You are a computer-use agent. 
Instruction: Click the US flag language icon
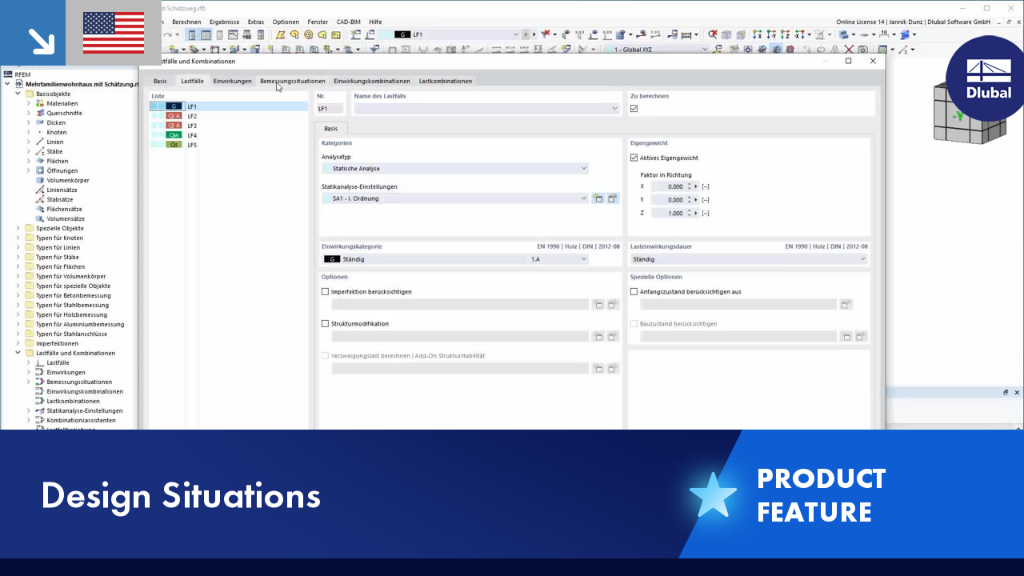coord(114,33)
